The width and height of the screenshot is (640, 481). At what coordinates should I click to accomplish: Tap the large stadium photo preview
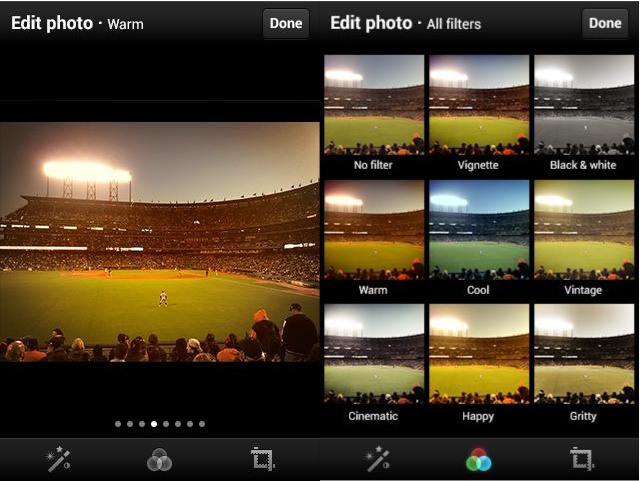[x=160, y=241]
